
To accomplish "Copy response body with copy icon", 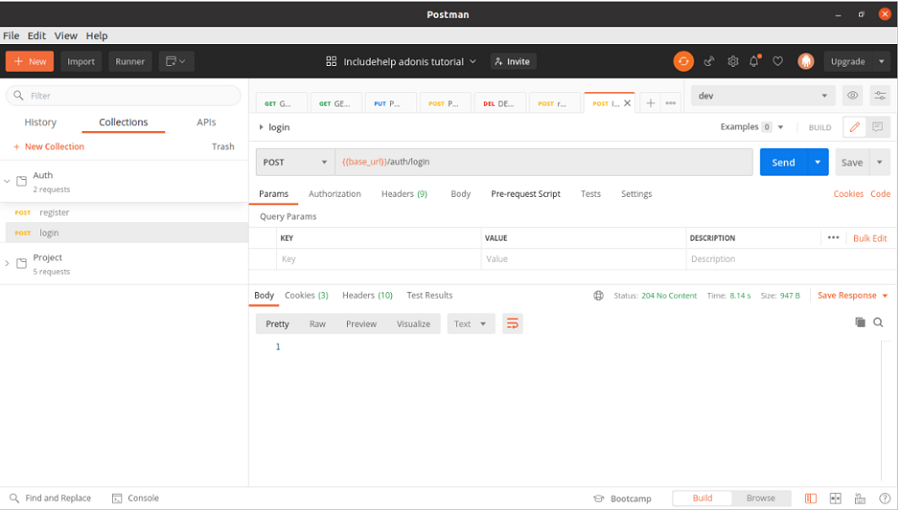I will 860,322.
